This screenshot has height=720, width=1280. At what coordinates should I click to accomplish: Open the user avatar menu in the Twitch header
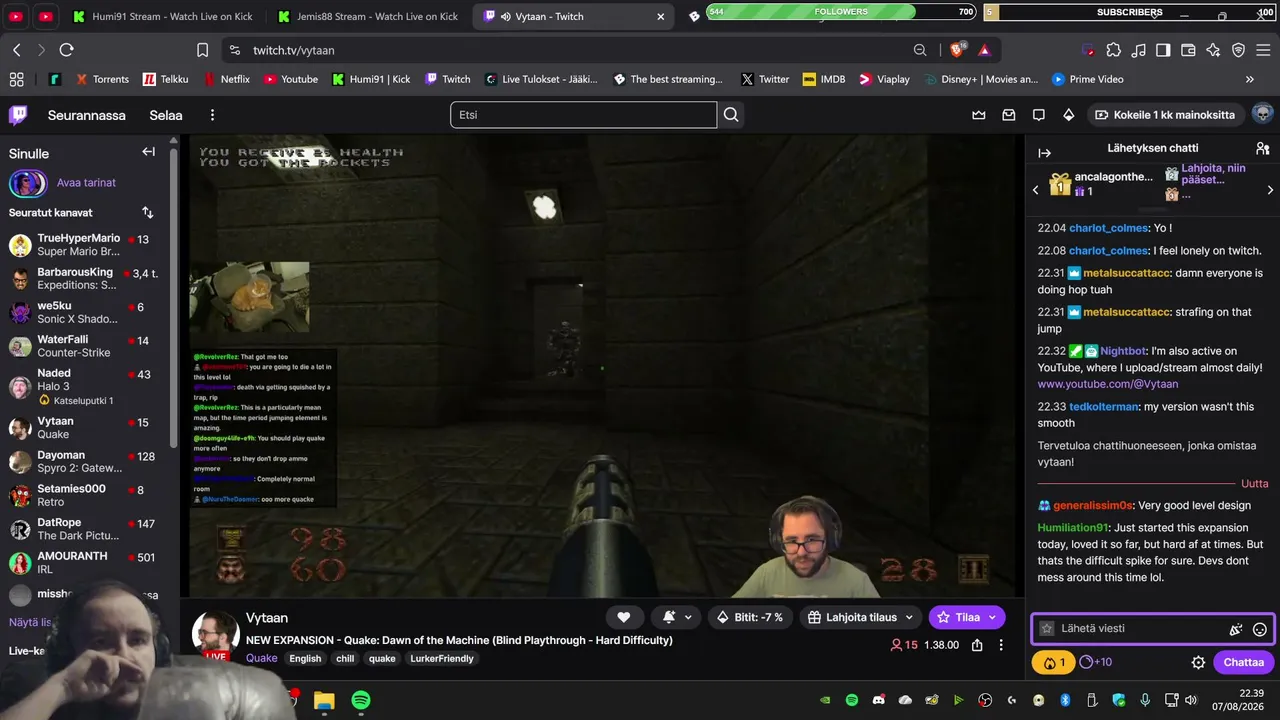coord(1262,114)
